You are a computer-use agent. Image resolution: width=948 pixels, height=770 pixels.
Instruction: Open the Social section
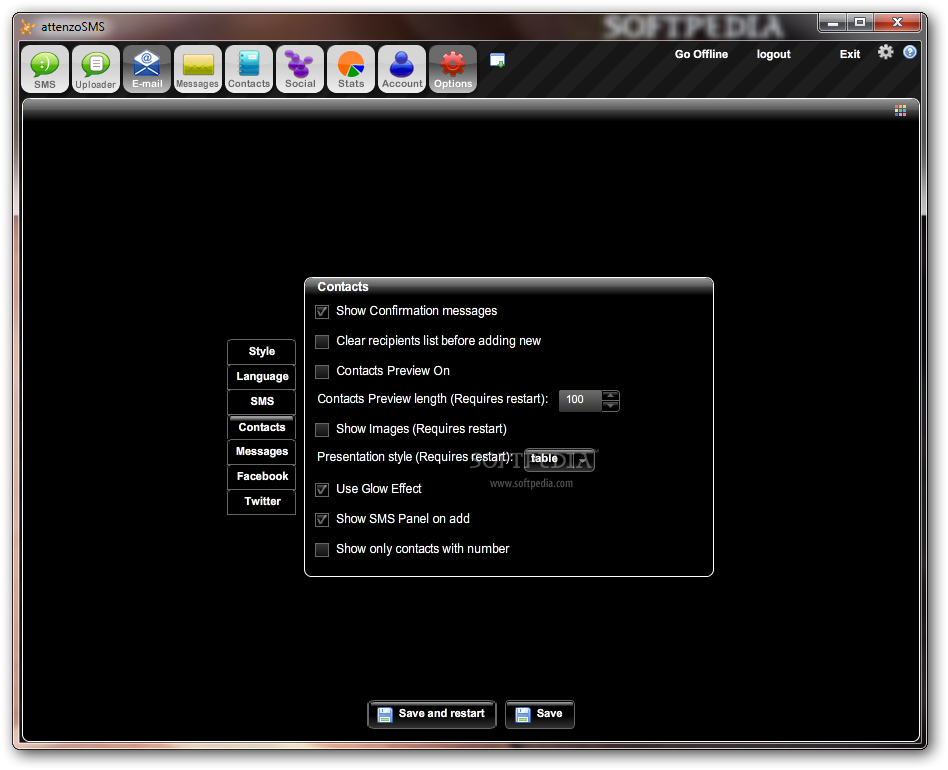[x=300, y=69]
